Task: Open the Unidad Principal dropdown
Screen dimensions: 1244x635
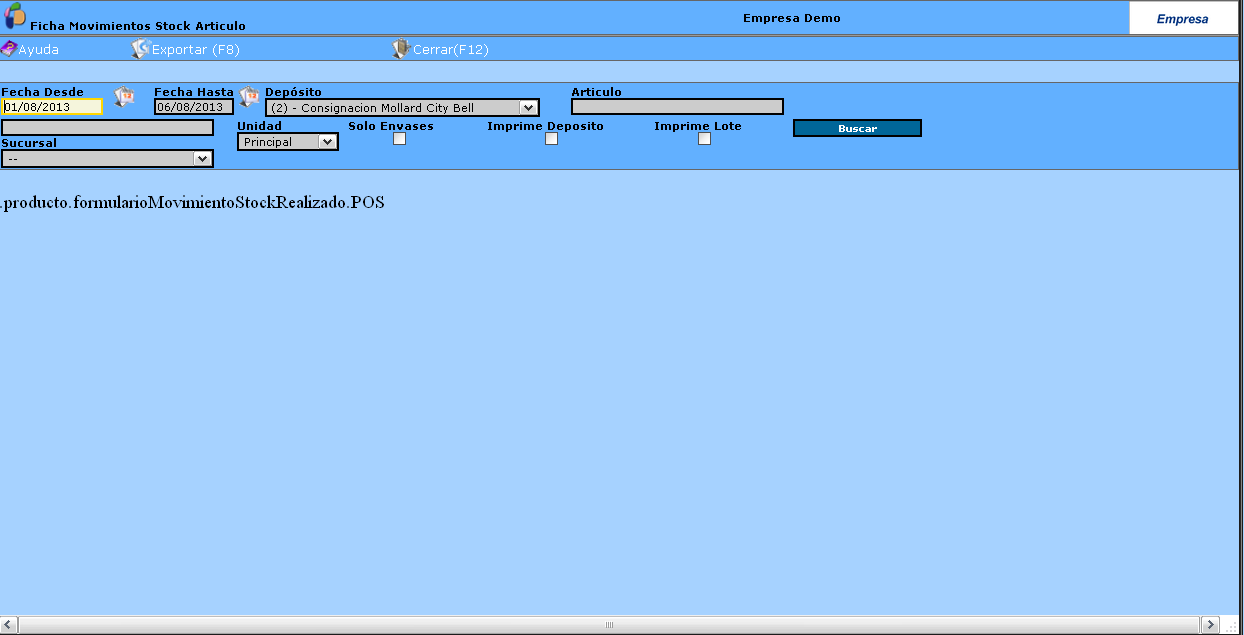Action: point(288,142)
